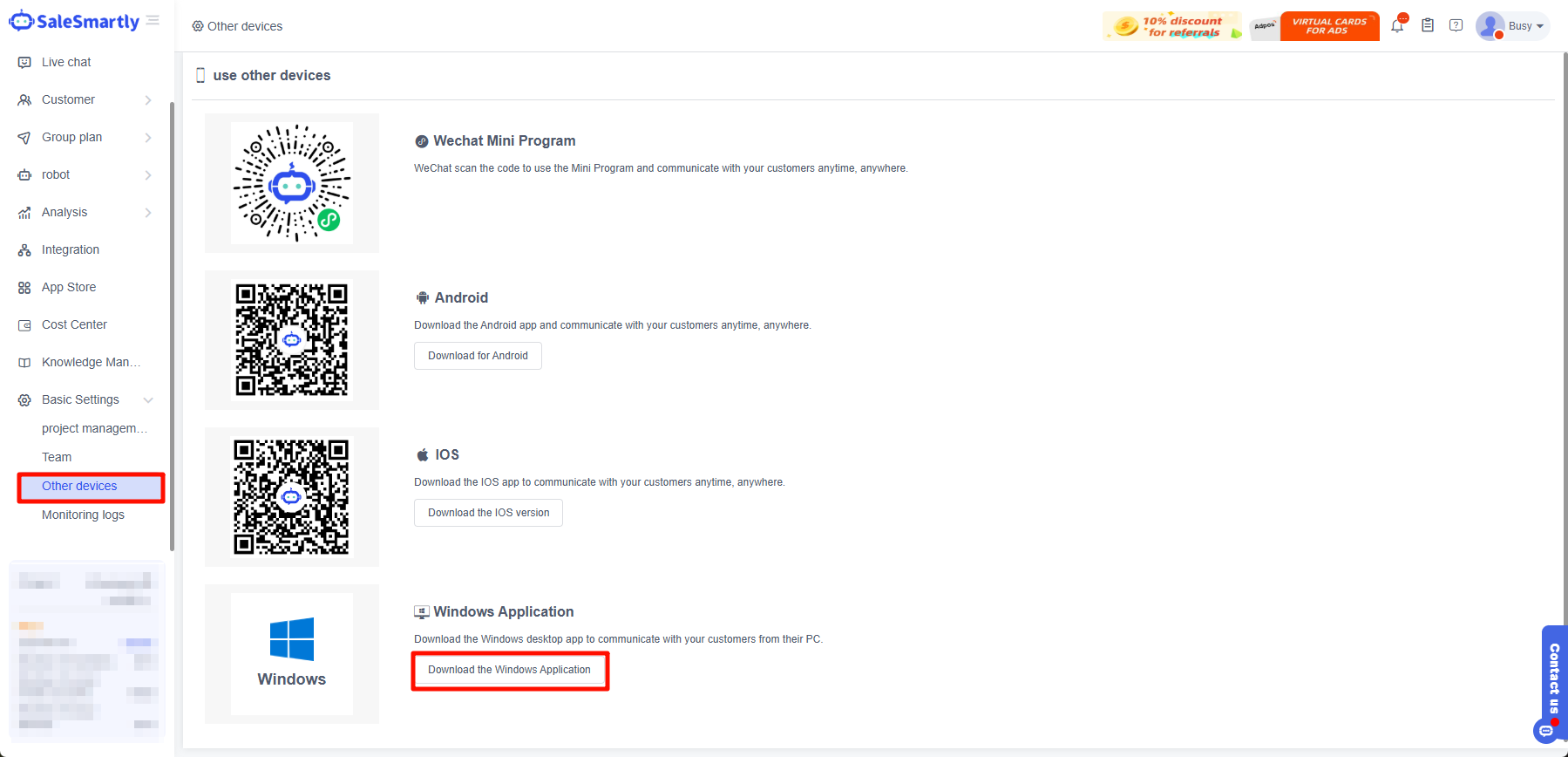This screenshot has height=757, width=1568.
Task: Open the Busy status dropdown
Action: pos(1526,26)
